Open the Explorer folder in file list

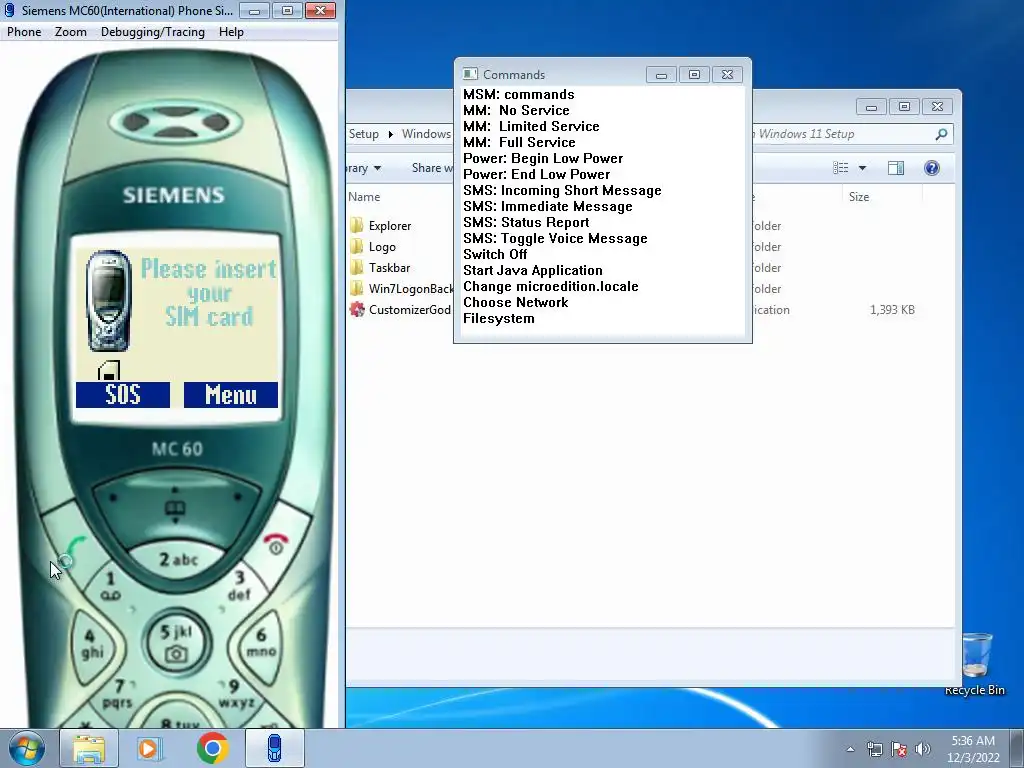[389, 226]
